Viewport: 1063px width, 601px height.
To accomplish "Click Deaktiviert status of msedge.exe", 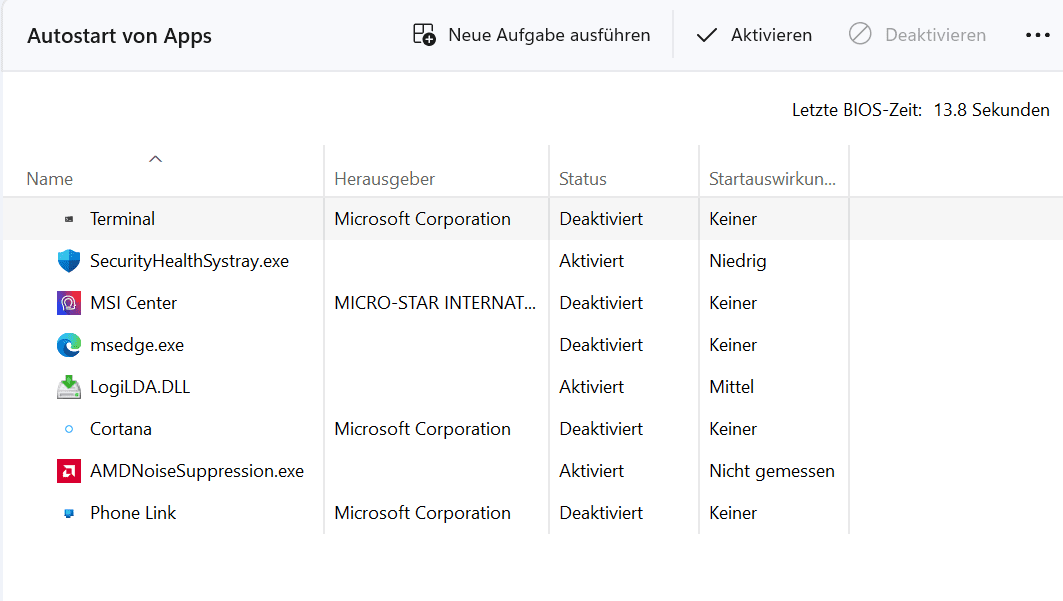I will click(601, 345).
